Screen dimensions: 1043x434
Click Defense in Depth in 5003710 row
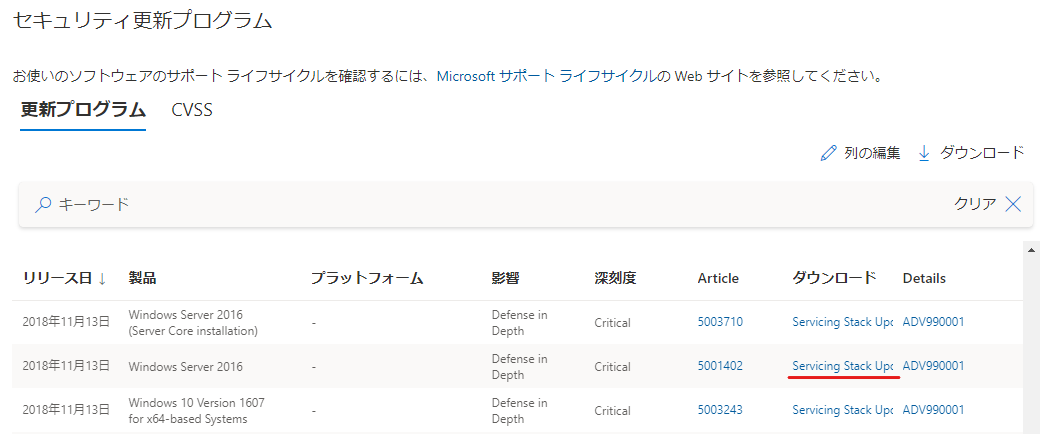[520, 323]
